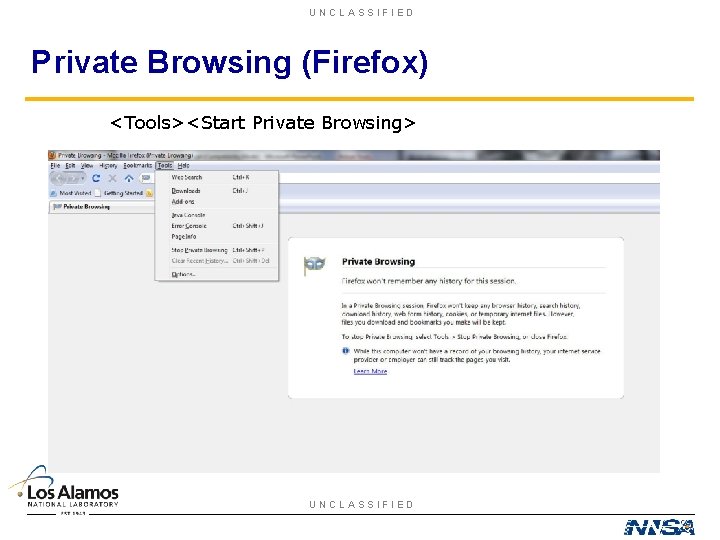Click the Los Alamos National Laboratory logo

64,490
